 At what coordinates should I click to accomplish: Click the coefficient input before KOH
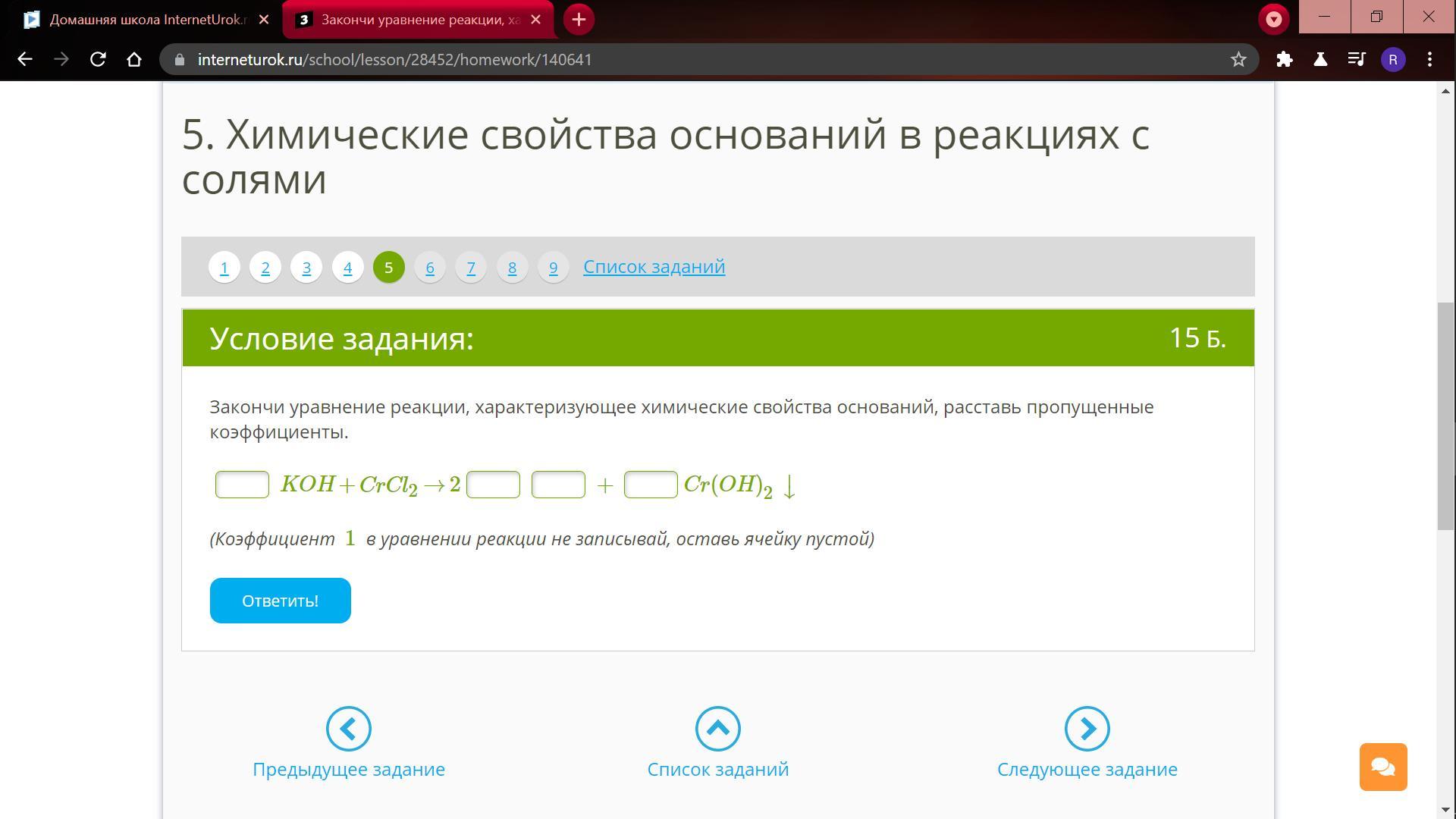[x=242, y=485]
